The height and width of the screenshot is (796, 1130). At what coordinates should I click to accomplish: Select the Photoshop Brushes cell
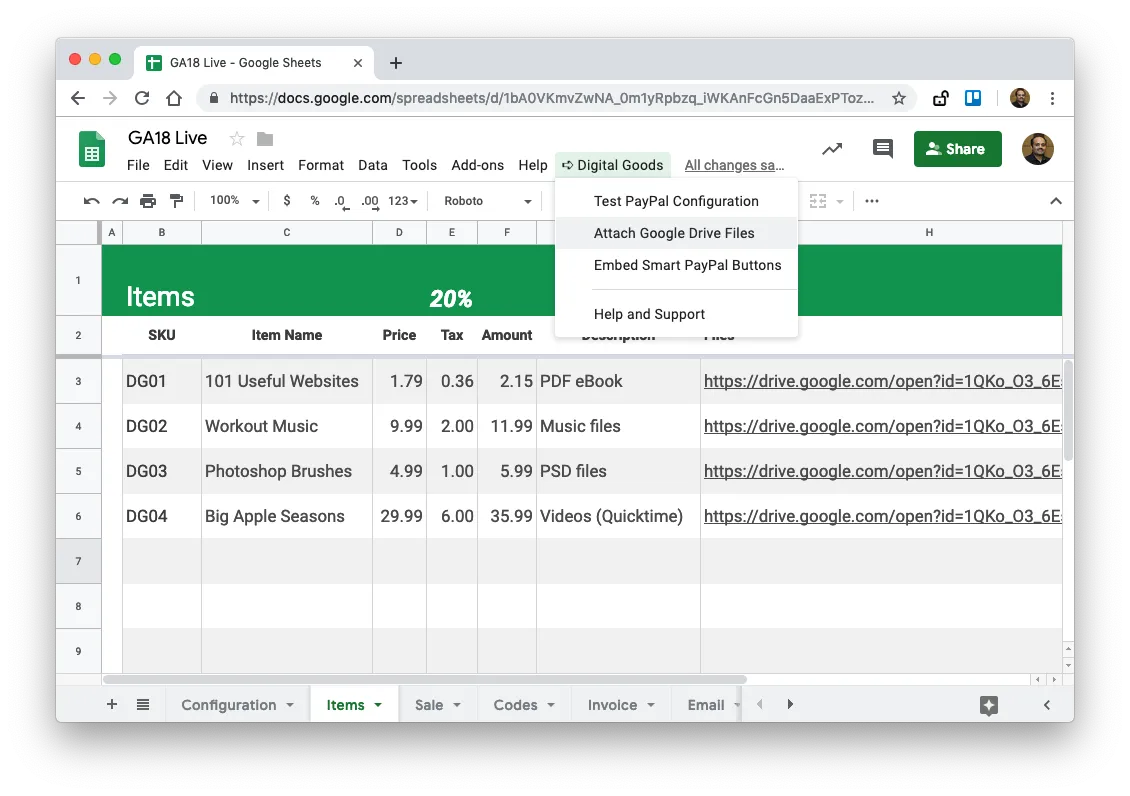coord(278,471)
